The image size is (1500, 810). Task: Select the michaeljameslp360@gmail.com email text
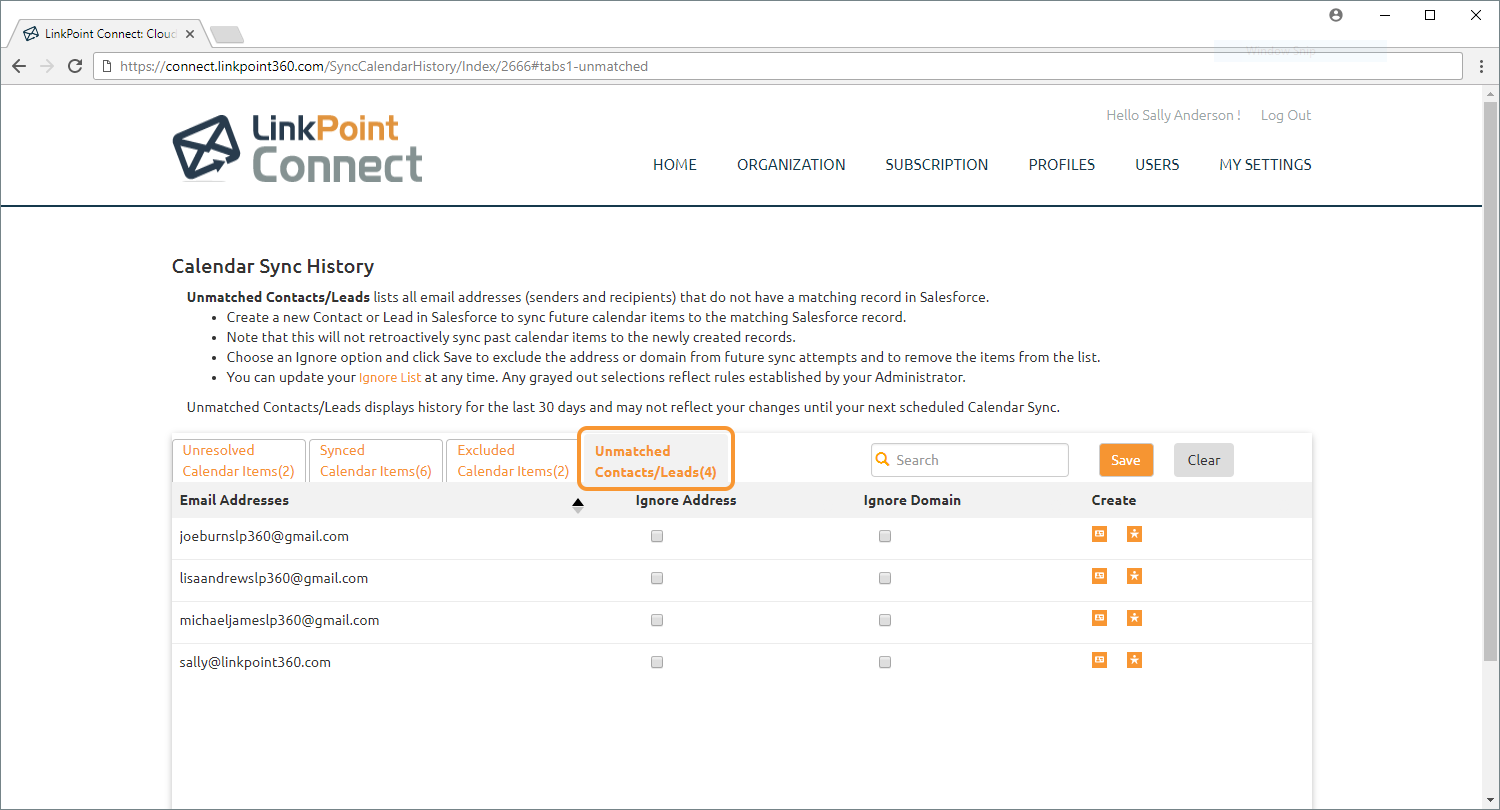pos(279,620)
